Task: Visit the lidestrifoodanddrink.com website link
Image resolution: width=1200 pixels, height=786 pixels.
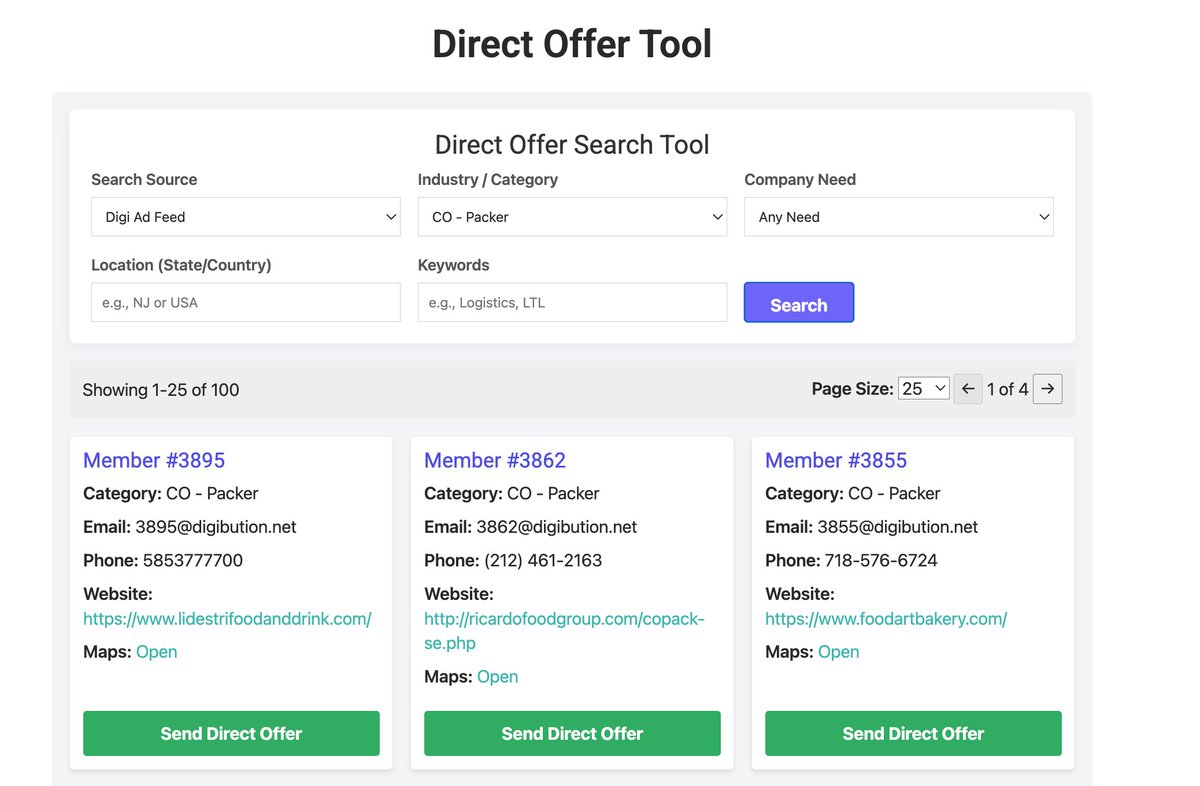Action: (227, 619)
